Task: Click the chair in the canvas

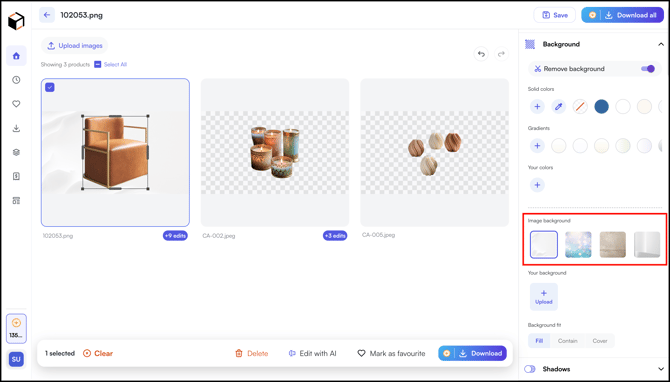Action: pos(115,152)
